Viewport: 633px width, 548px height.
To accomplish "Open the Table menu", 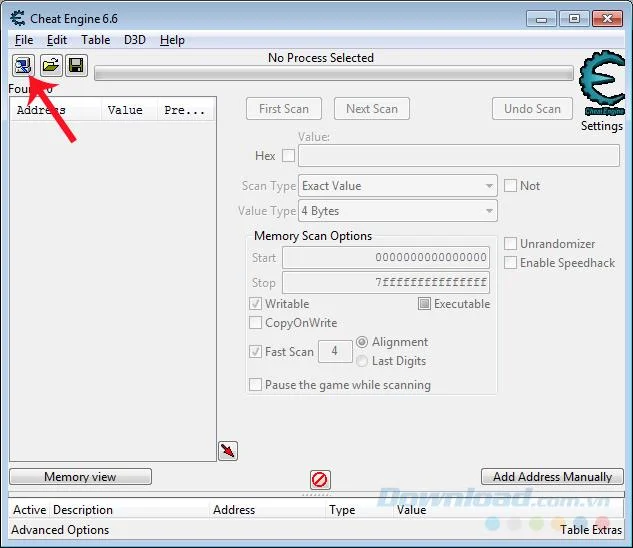I will tap(96, 40).
